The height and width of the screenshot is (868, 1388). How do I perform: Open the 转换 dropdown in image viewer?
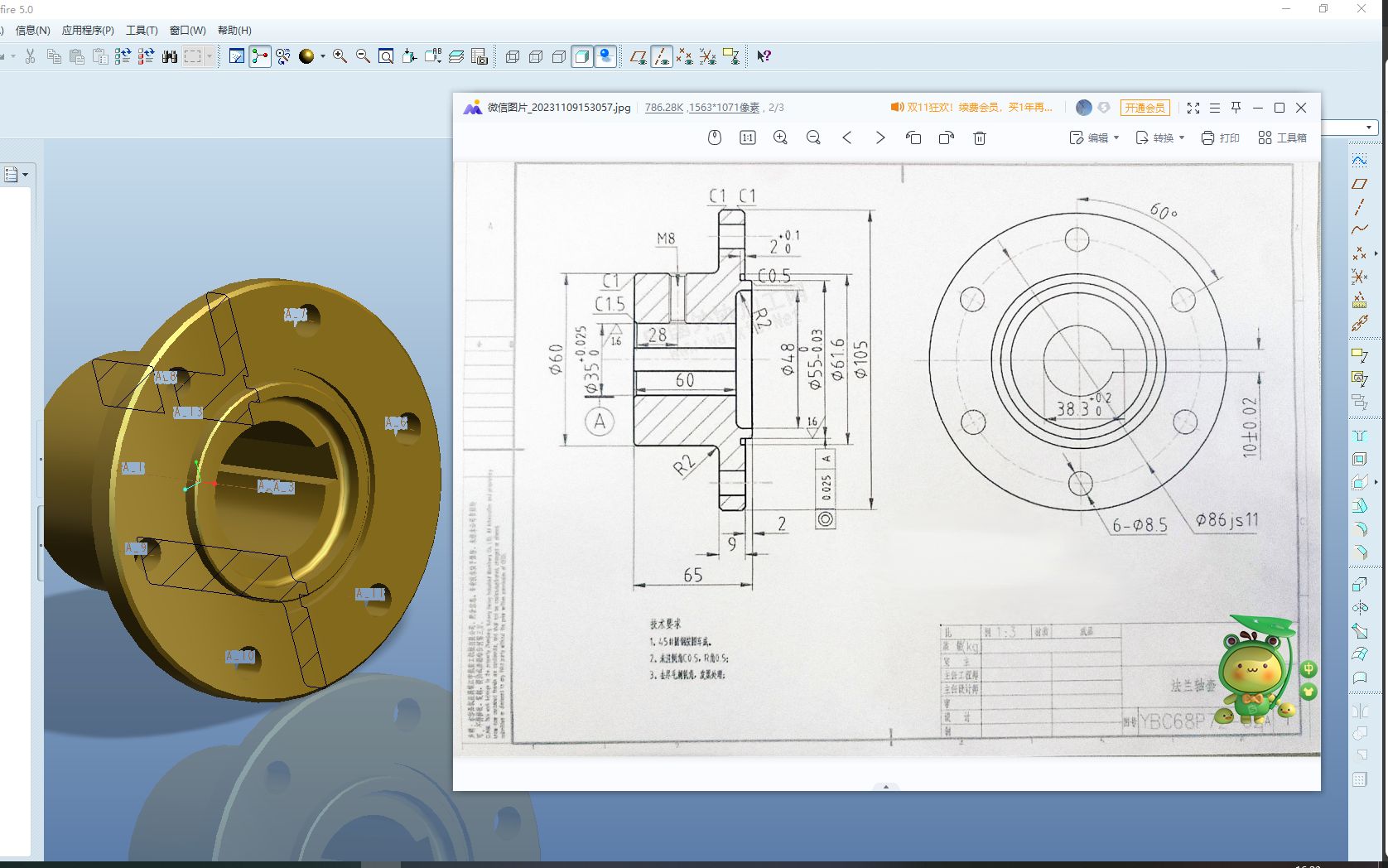point(1159,137)
